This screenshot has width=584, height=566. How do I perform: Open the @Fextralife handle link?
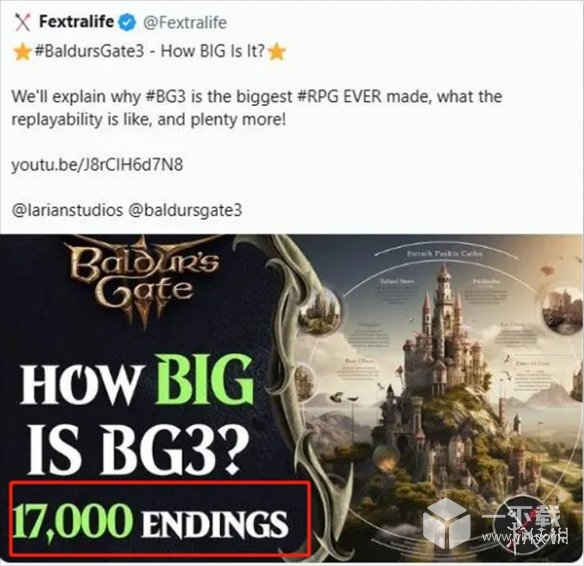(185, 23)
